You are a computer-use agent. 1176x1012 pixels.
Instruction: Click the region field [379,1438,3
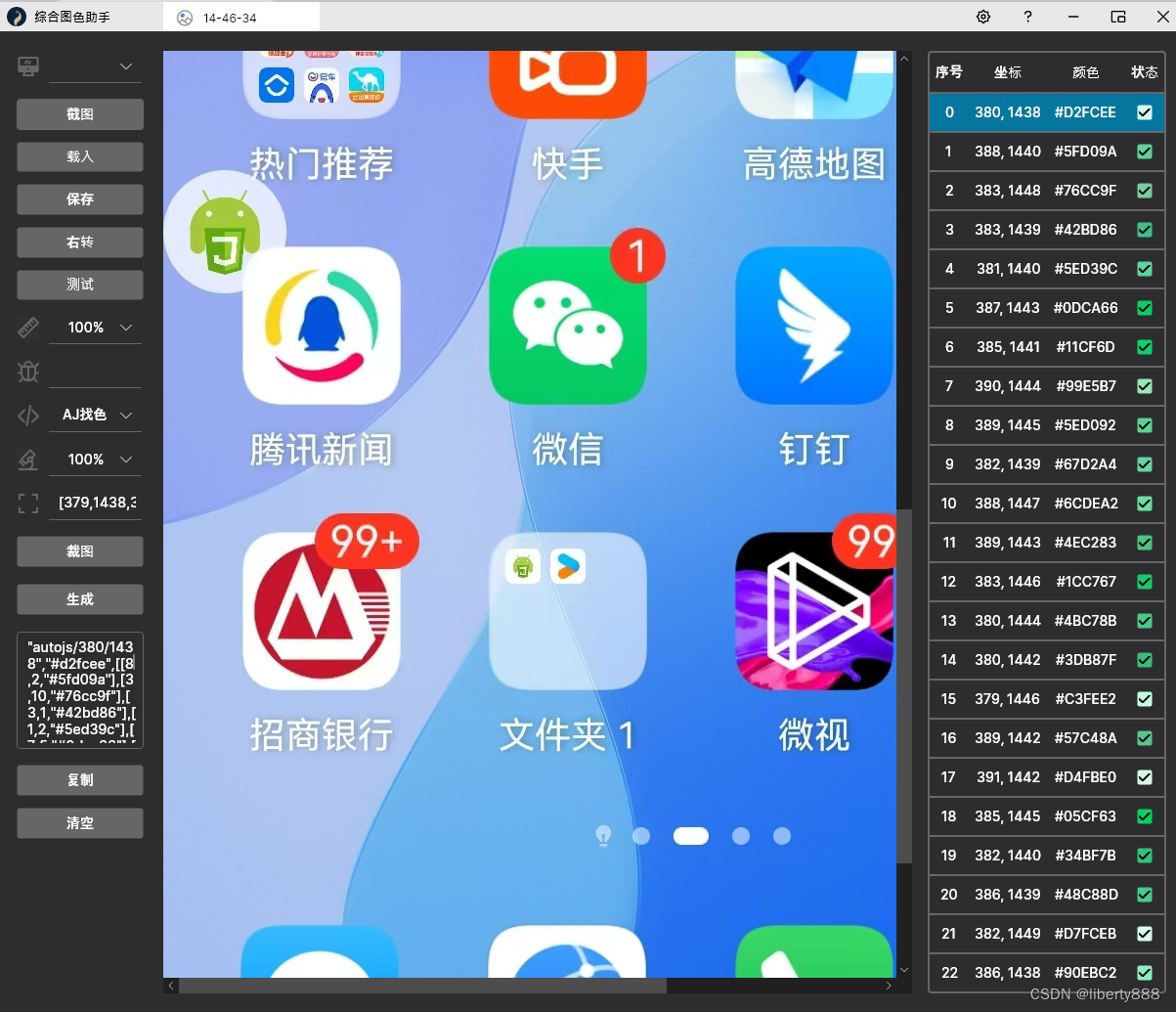(x=95, y=503)
